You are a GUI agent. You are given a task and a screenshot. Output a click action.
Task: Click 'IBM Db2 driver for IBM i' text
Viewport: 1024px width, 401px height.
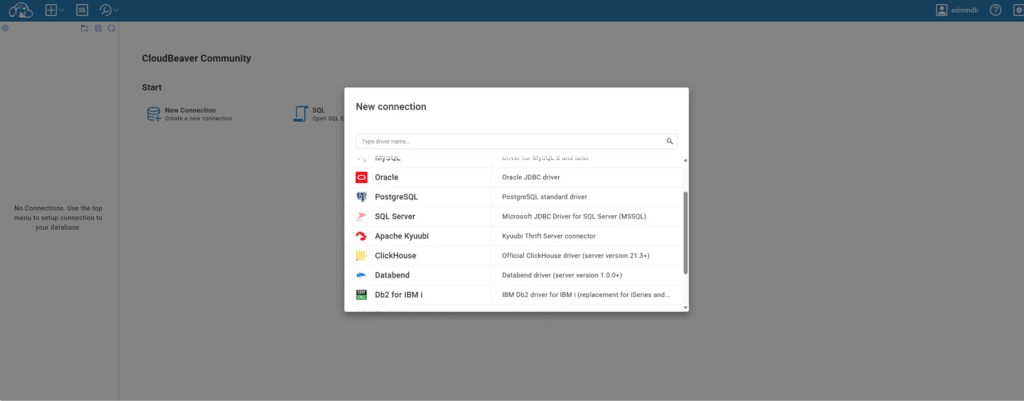[x=586, y=295]
